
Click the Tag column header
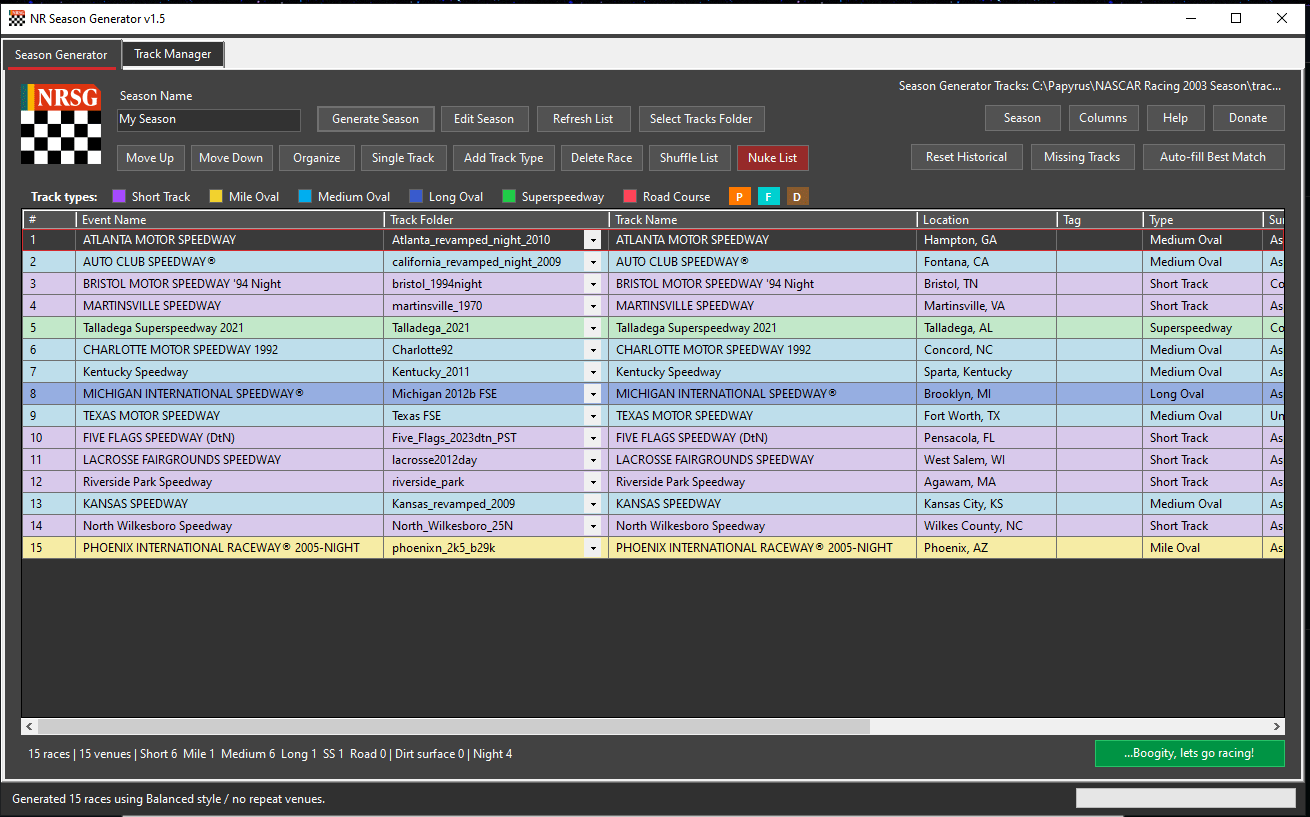point(1100,220)
